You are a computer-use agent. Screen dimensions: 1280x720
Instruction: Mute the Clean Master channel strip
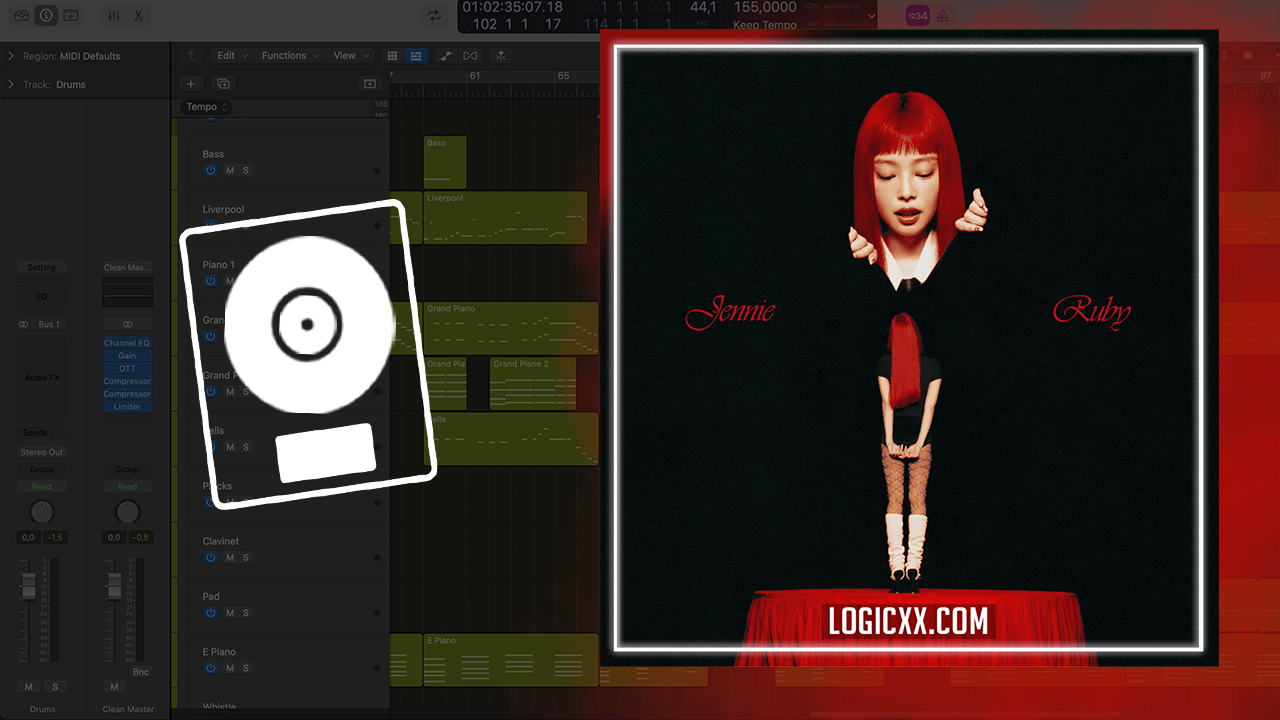pos(114,687)
